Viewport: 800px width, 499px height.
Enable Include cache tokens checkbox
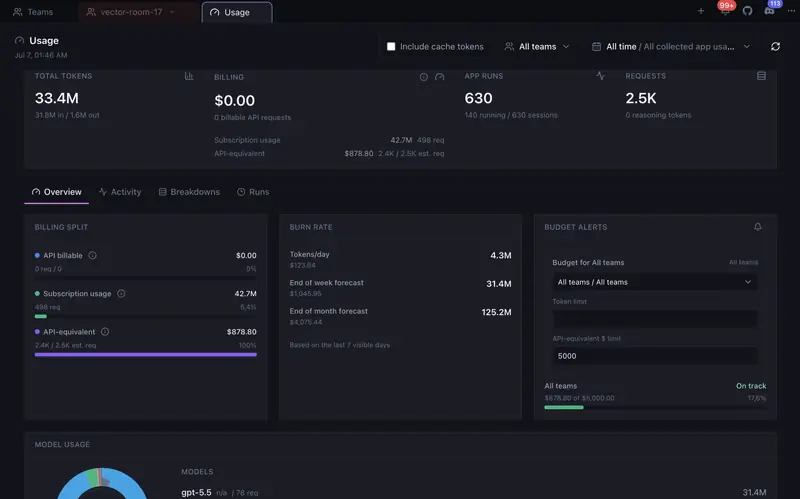[x=391, y=46]
